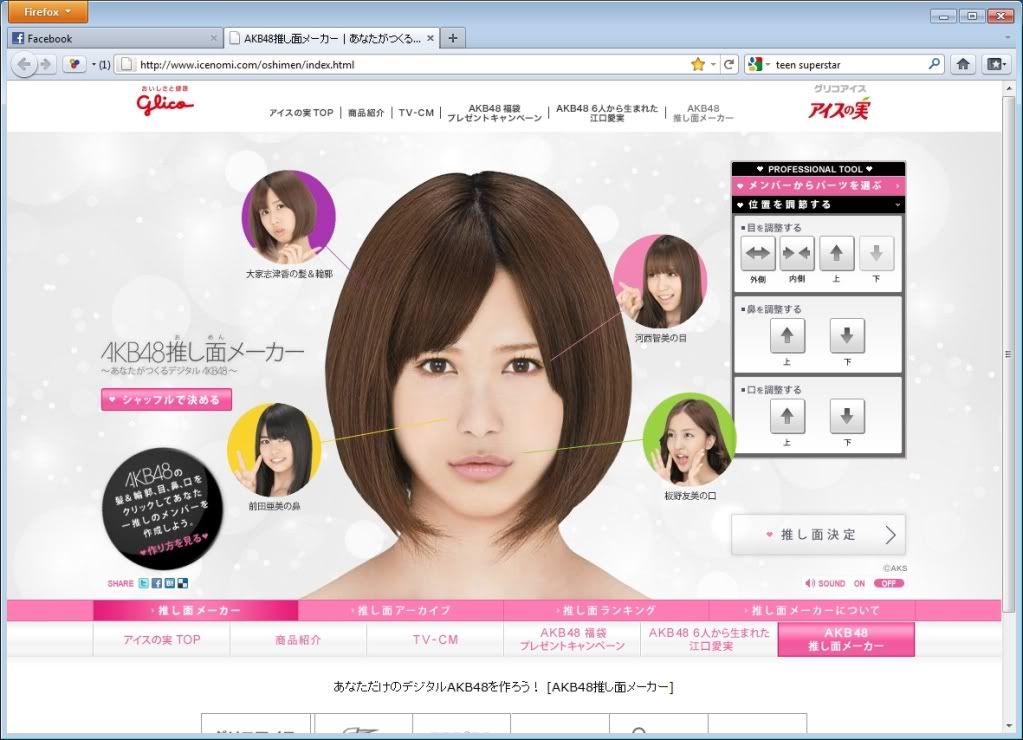Viewport: 1023px width, 740px height.
Task: Select the 推し面ランキング tab
Action: (x=605, y=610)
